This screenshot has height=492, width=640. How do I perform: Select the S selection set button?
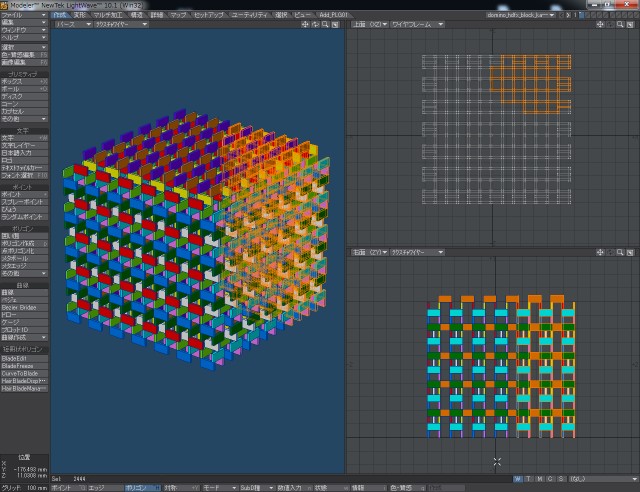click(x=562, y=479)
